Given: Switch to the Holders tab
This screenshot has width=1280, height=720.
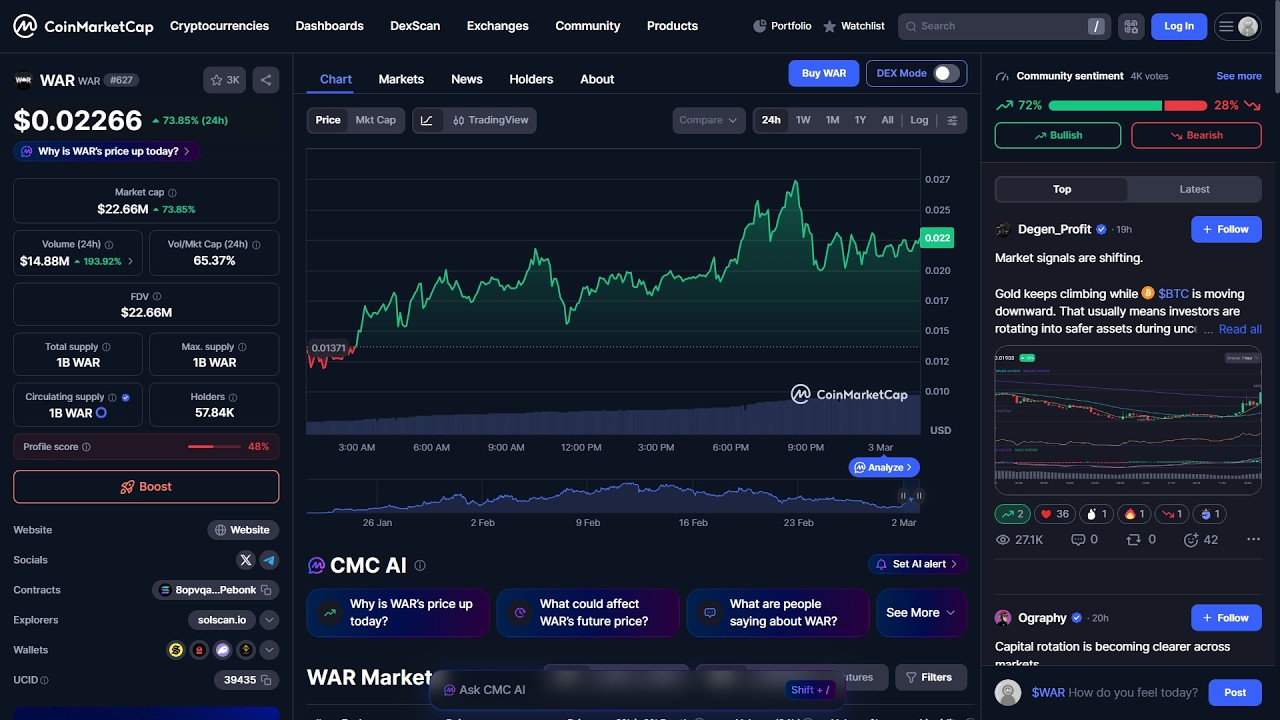Looking at the screenshot, I should pyautogui.click(x=531, y=79).
